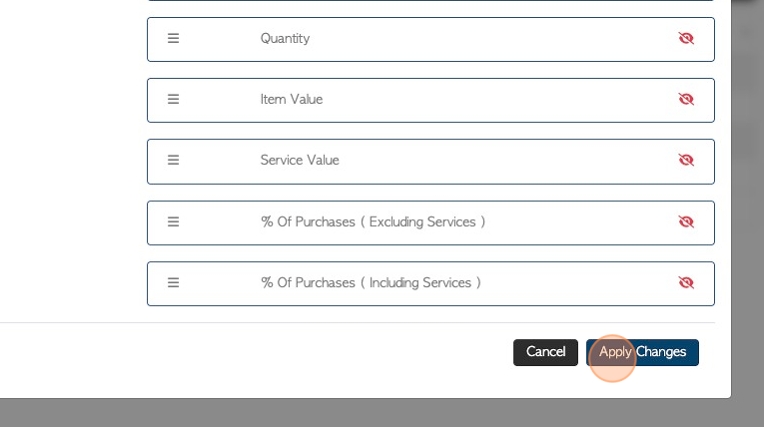This screenshot has height=427, width=764.
Task: Toggle eye icon for % Of Purchases Excluding Services
Action: pyautogui.click(x=686, y=222)
